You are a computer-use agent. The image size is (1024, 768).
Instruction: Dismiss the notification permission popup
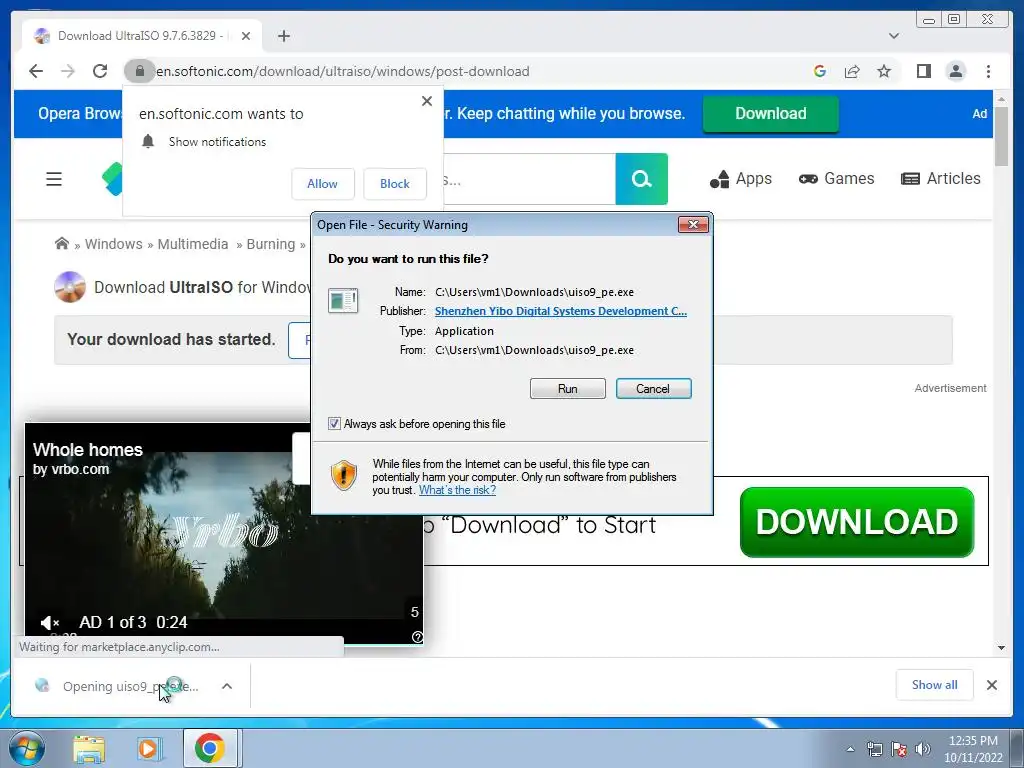tap(426, 101)
